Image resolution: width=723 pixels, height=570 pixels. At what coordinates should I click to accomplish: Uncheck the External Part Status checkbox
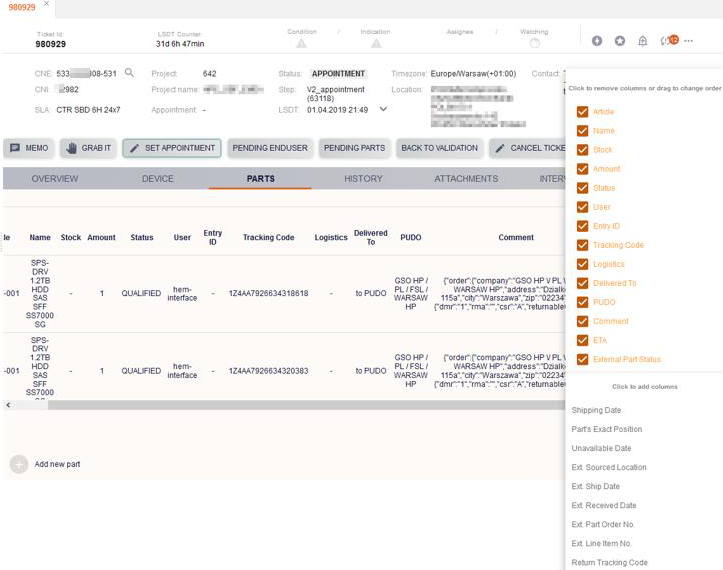point(582,359)
